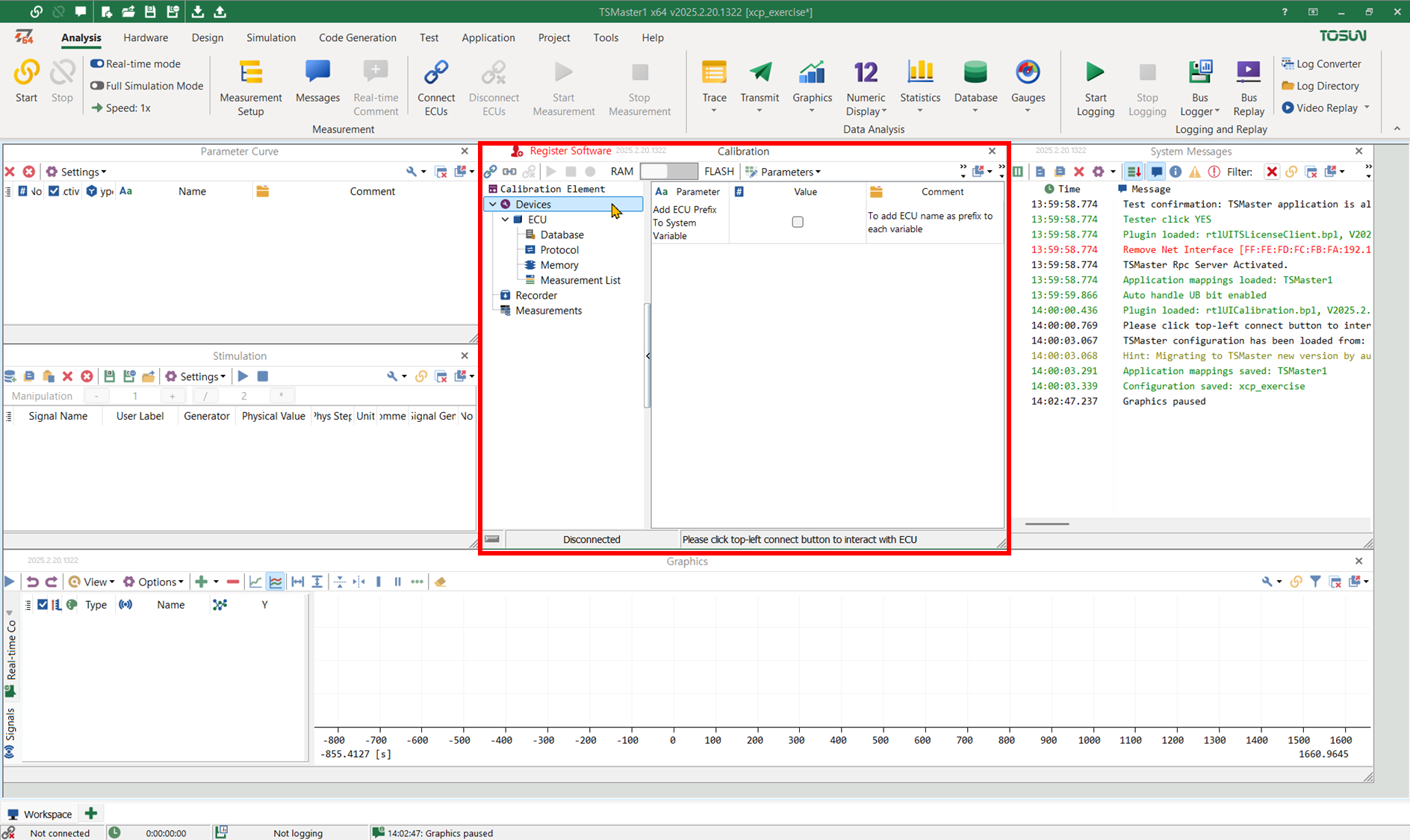Open Measurement Setup
Screen dimensions: 1410x840
pyautogui.click(x=251, y=88)
